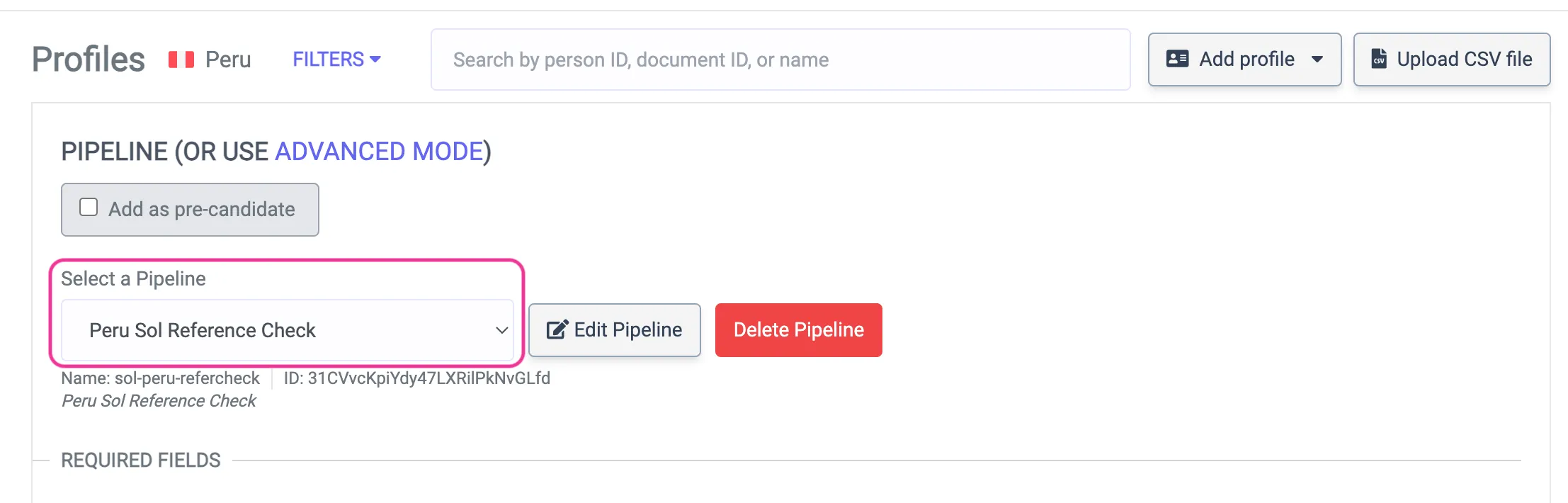
Task: Click the Upload CSV file button
Action: 1451,60
